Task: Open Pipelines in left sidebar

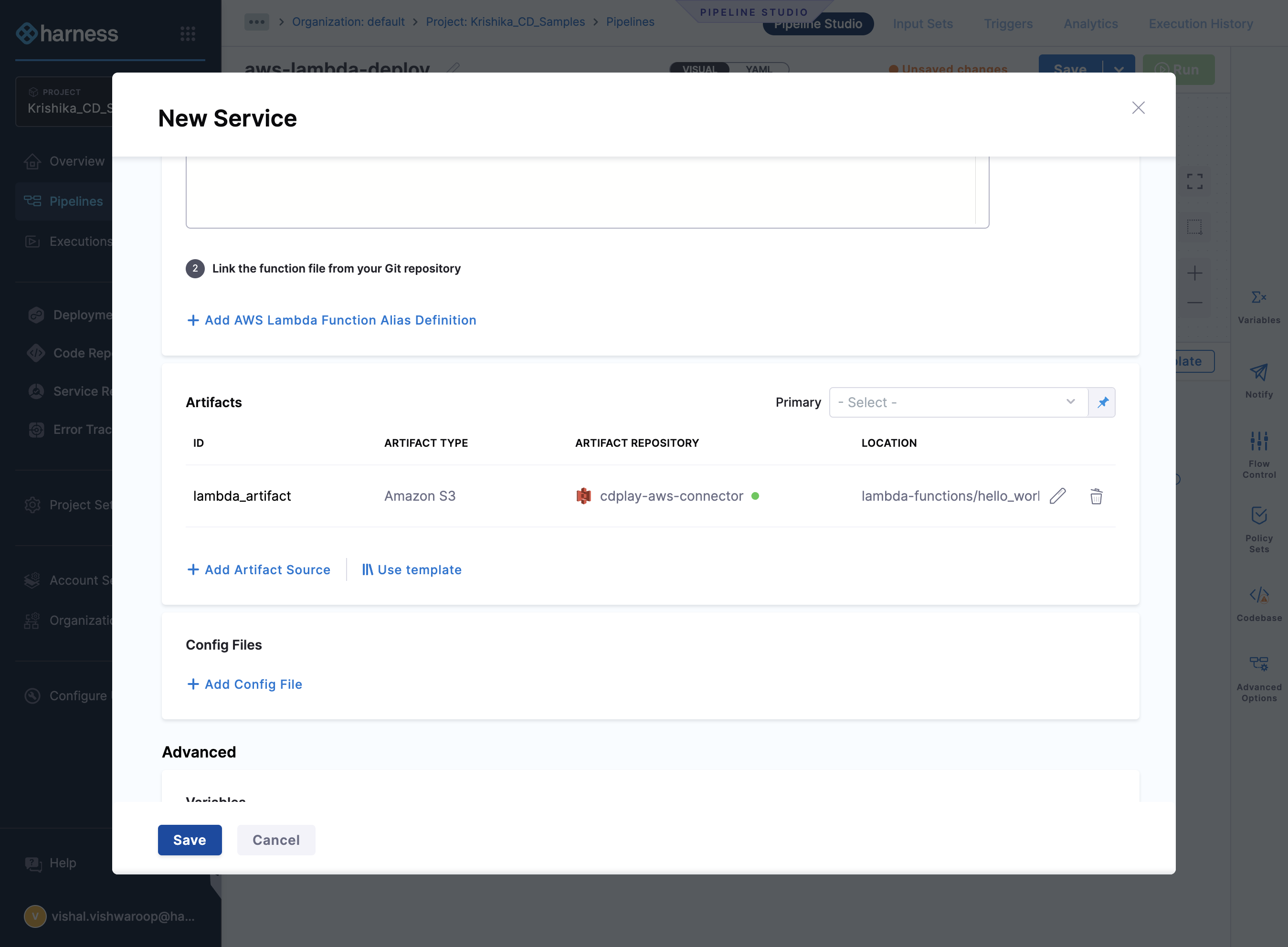Action: [x=64, y=201]
